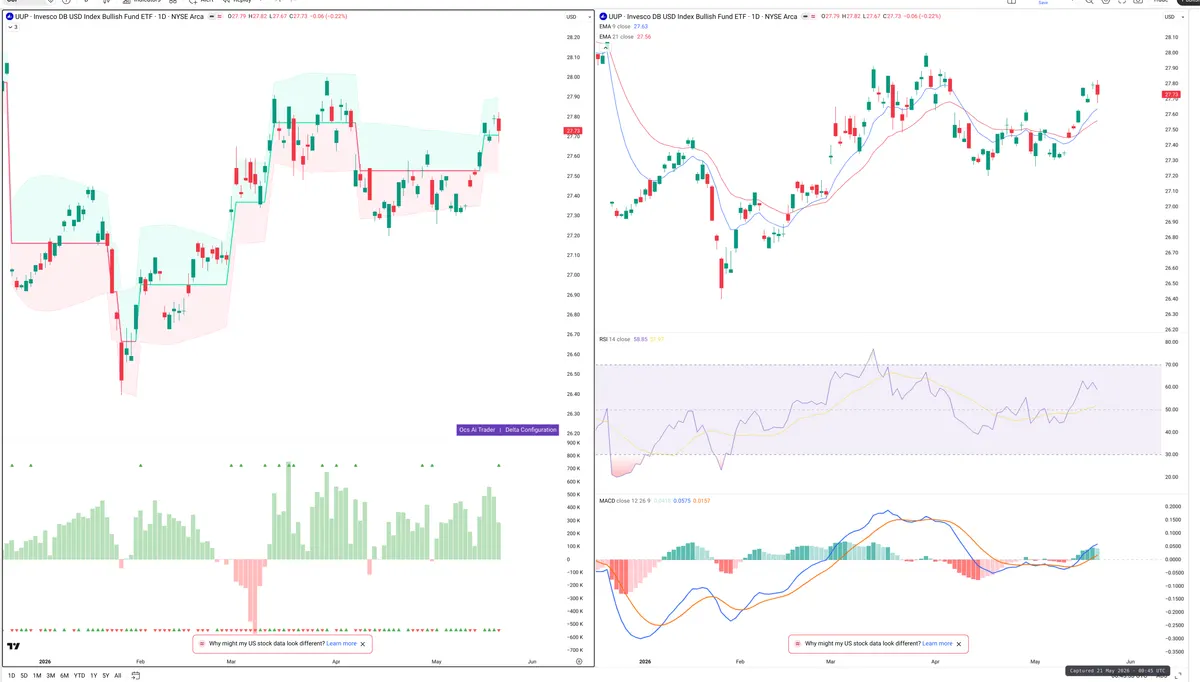
Task: Select the 5D time range
Action: [24, 676]
